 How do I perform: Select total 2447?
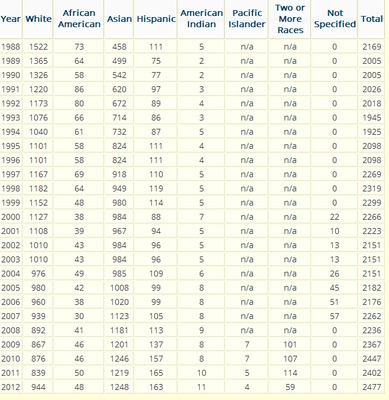372,359
